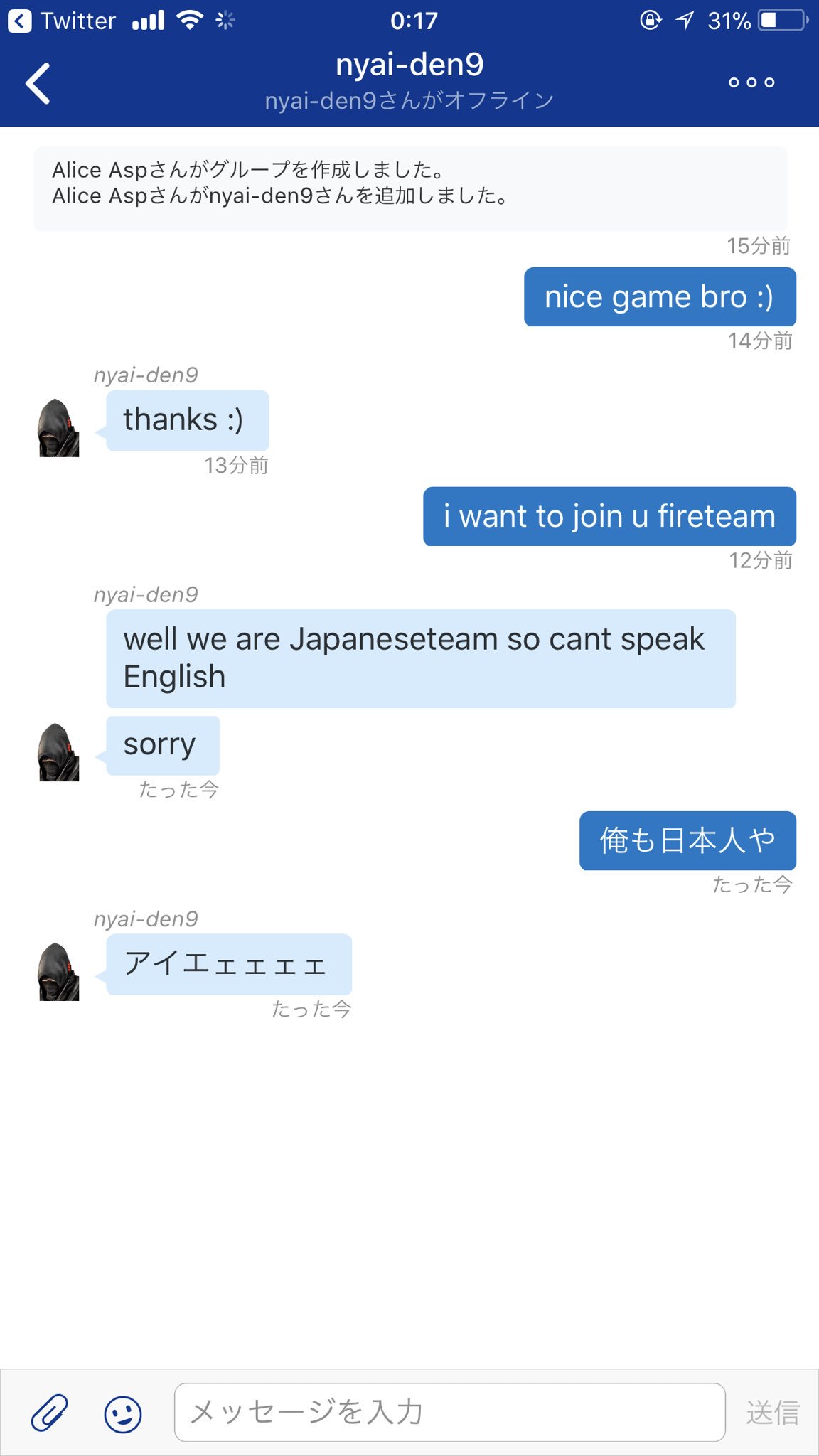The height and width of the screenshot is (1456, 819).
Task: Tap the 'アイエェェェェ' message bubble
Action: coord(228,964)
